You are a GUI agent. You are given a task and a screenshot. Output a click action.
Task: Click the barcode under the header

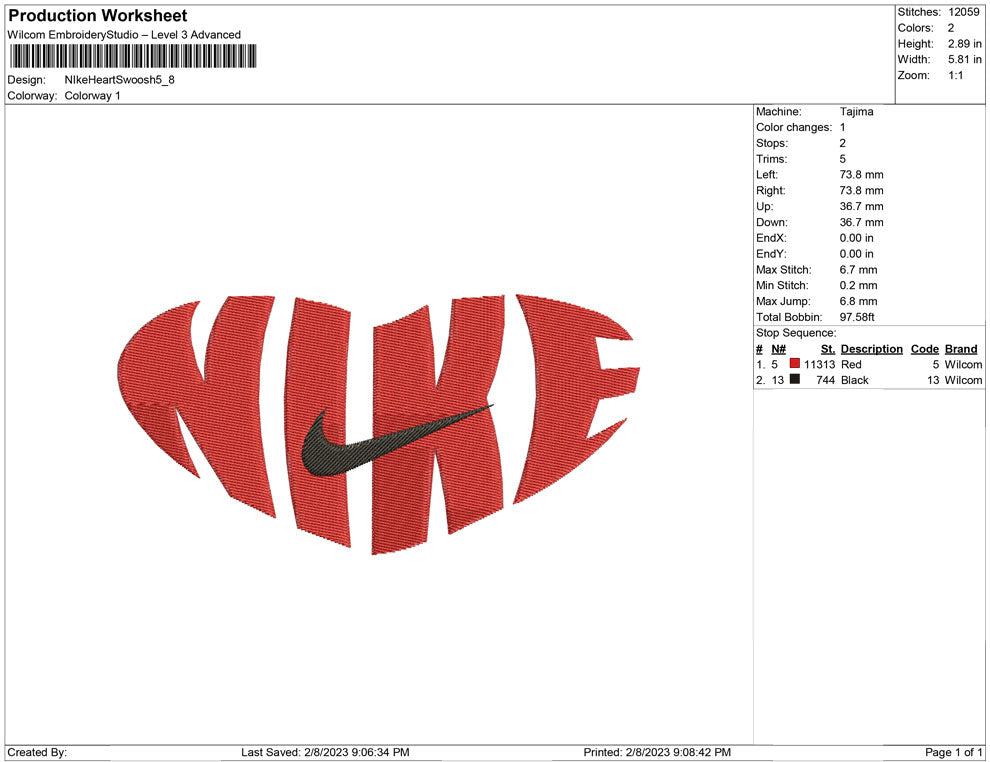coord(133,56)
